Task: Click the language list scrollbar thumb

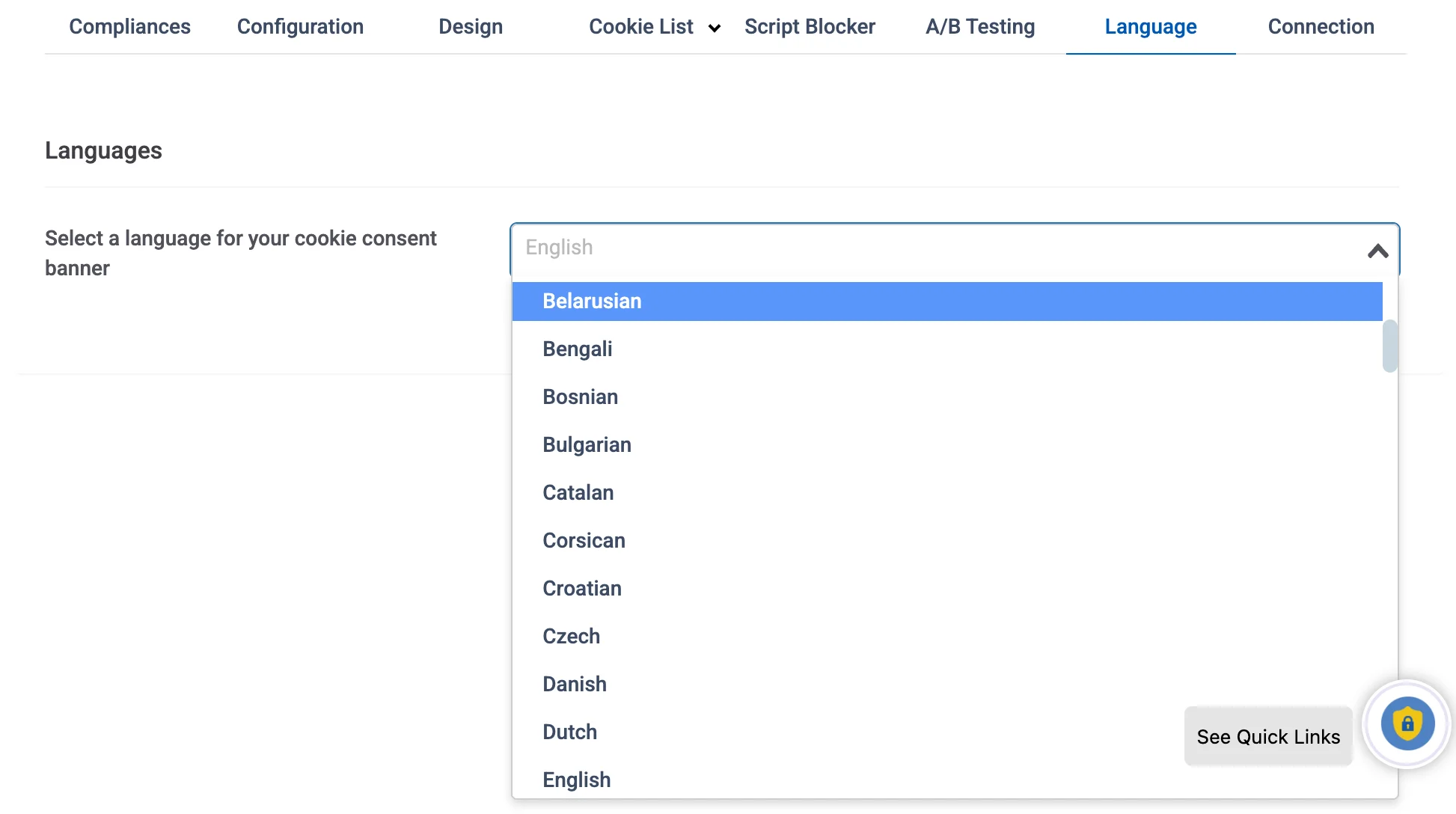Action: [x=1389, y=346]
